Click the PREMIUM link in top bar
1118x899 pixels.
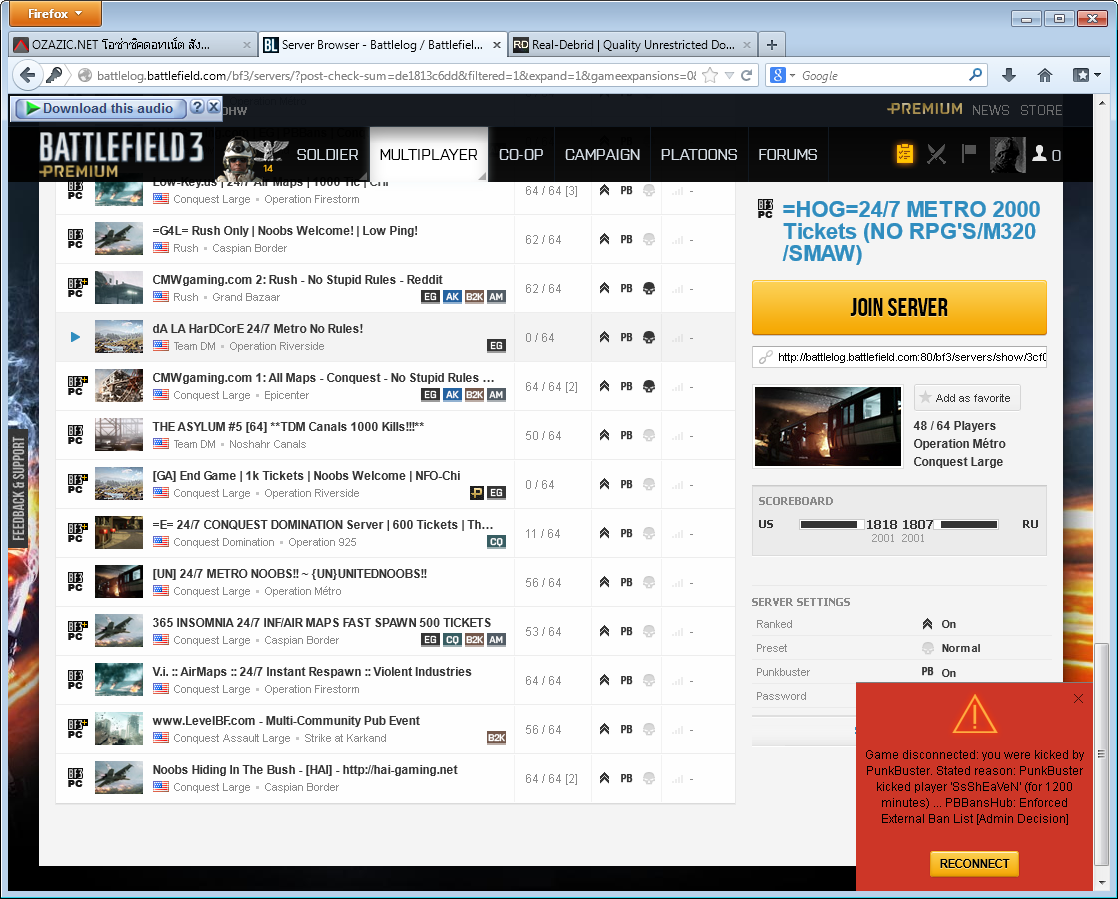pyautogui.click(x=925, y=109)
